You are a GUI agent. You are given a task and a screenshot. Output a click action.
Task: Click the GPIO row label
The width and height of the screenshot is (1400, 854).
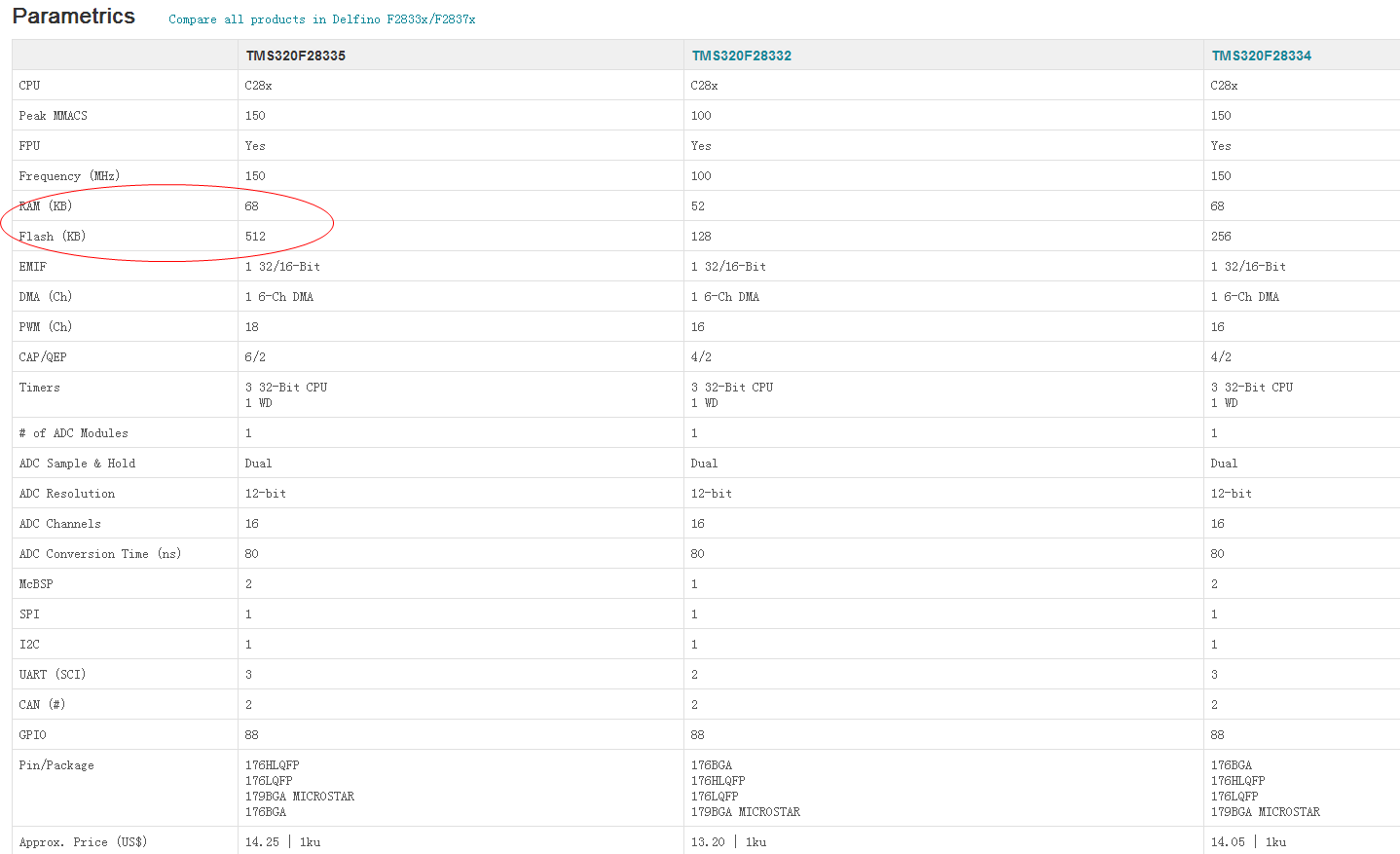pyautogui.click(x=32, y=735)
